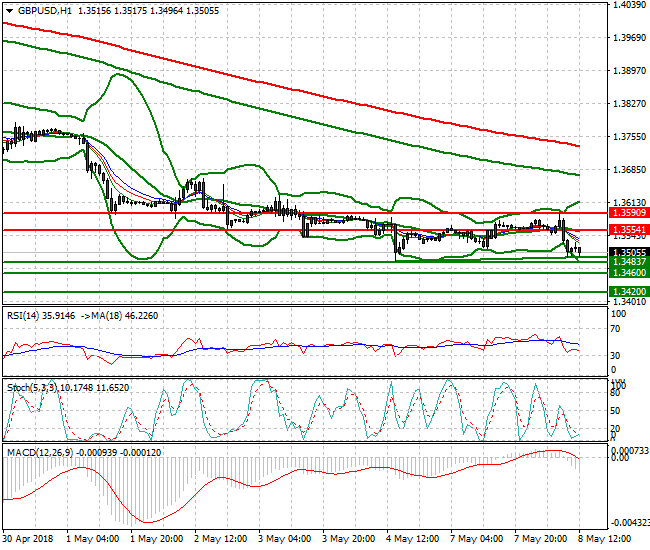Click the Stoch(5,3,3) indicator label
The image size is (650, 550).
click(33, 388)
